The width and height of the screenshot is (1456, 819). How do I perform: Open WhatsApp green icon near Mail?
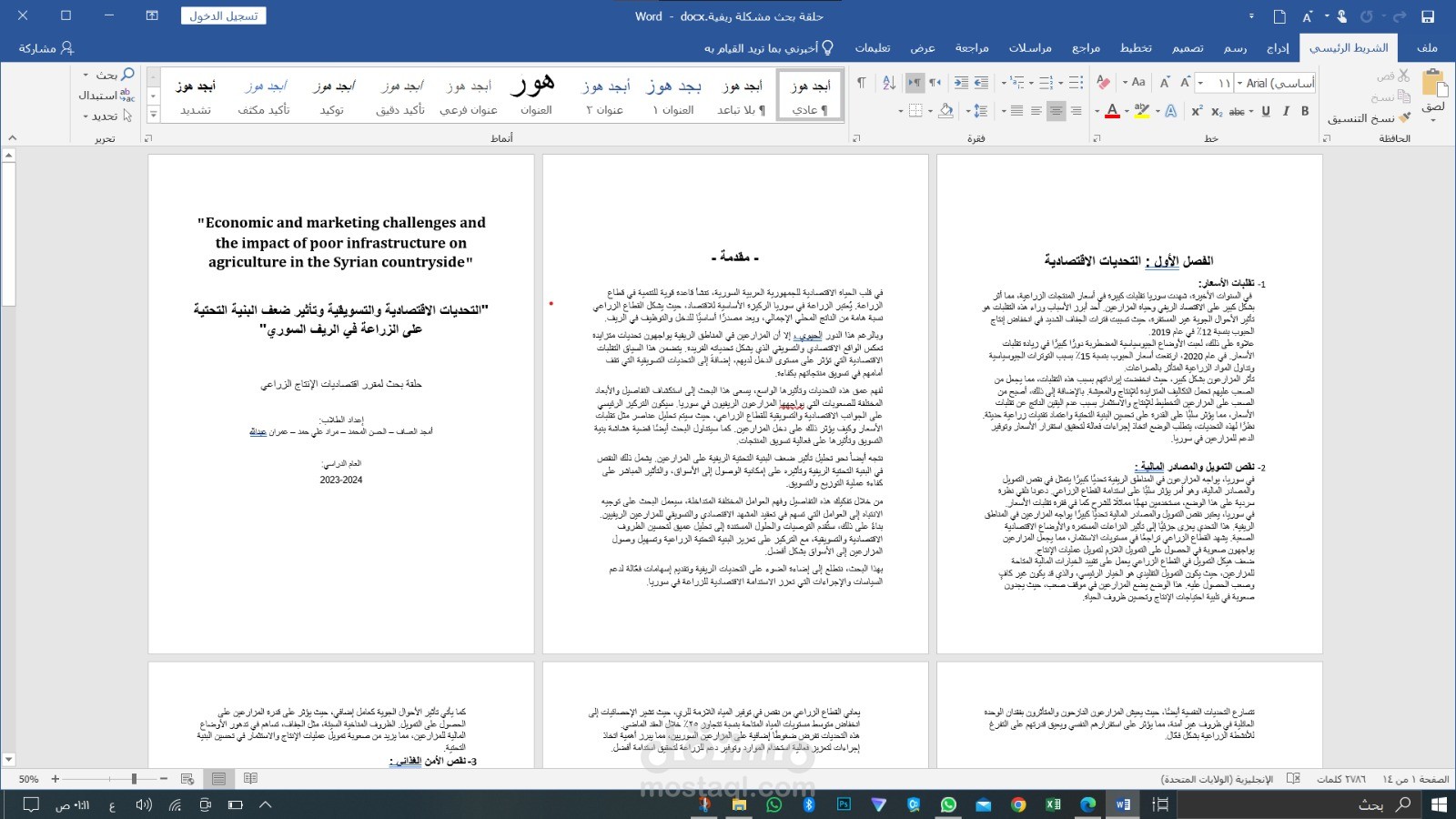click(948, 804)
